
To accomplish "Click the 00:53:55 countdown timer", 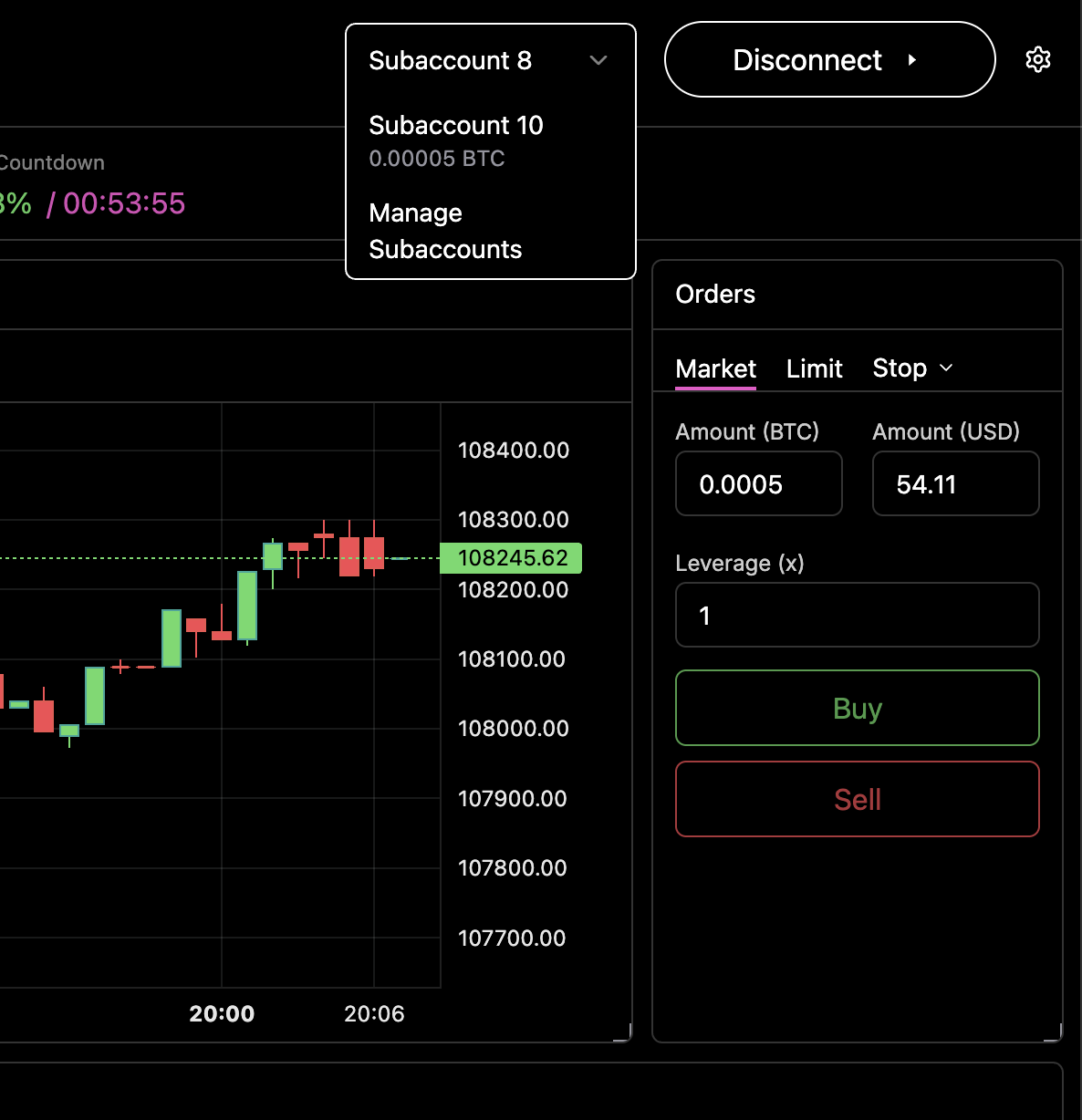I will point(124,203).
